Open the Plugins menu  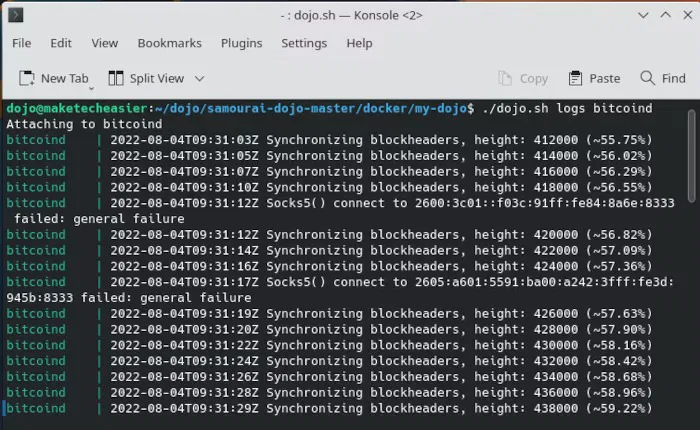(242, 43)
